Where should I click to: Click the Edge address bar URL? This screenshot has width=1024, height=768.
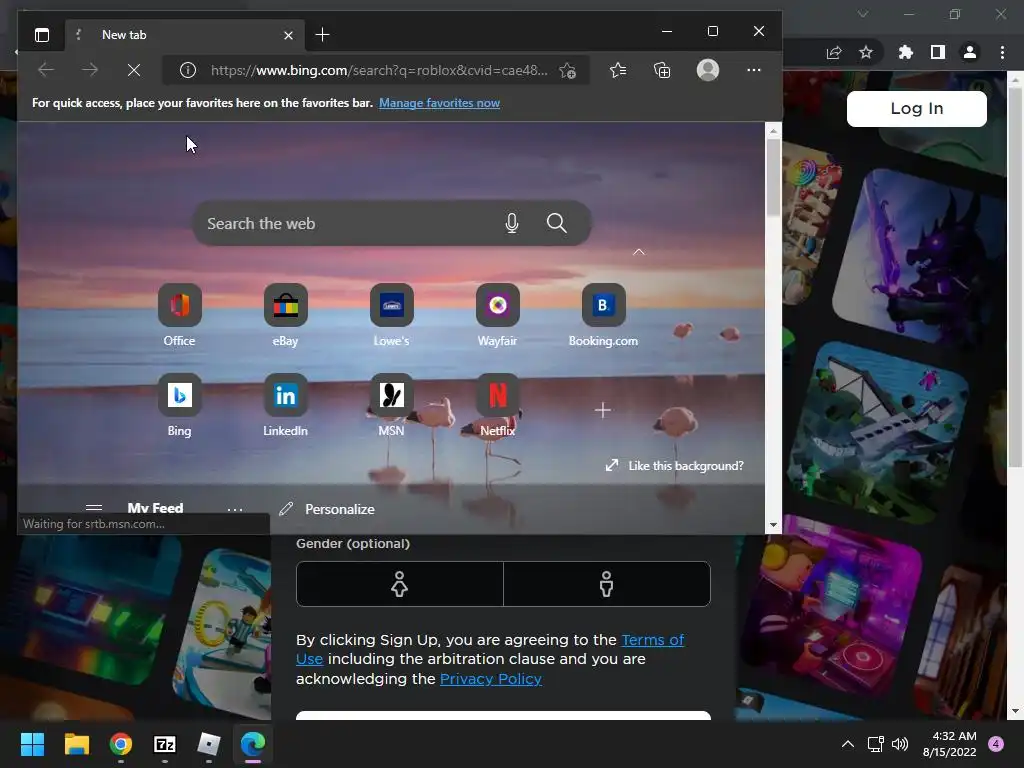[379, 70]
